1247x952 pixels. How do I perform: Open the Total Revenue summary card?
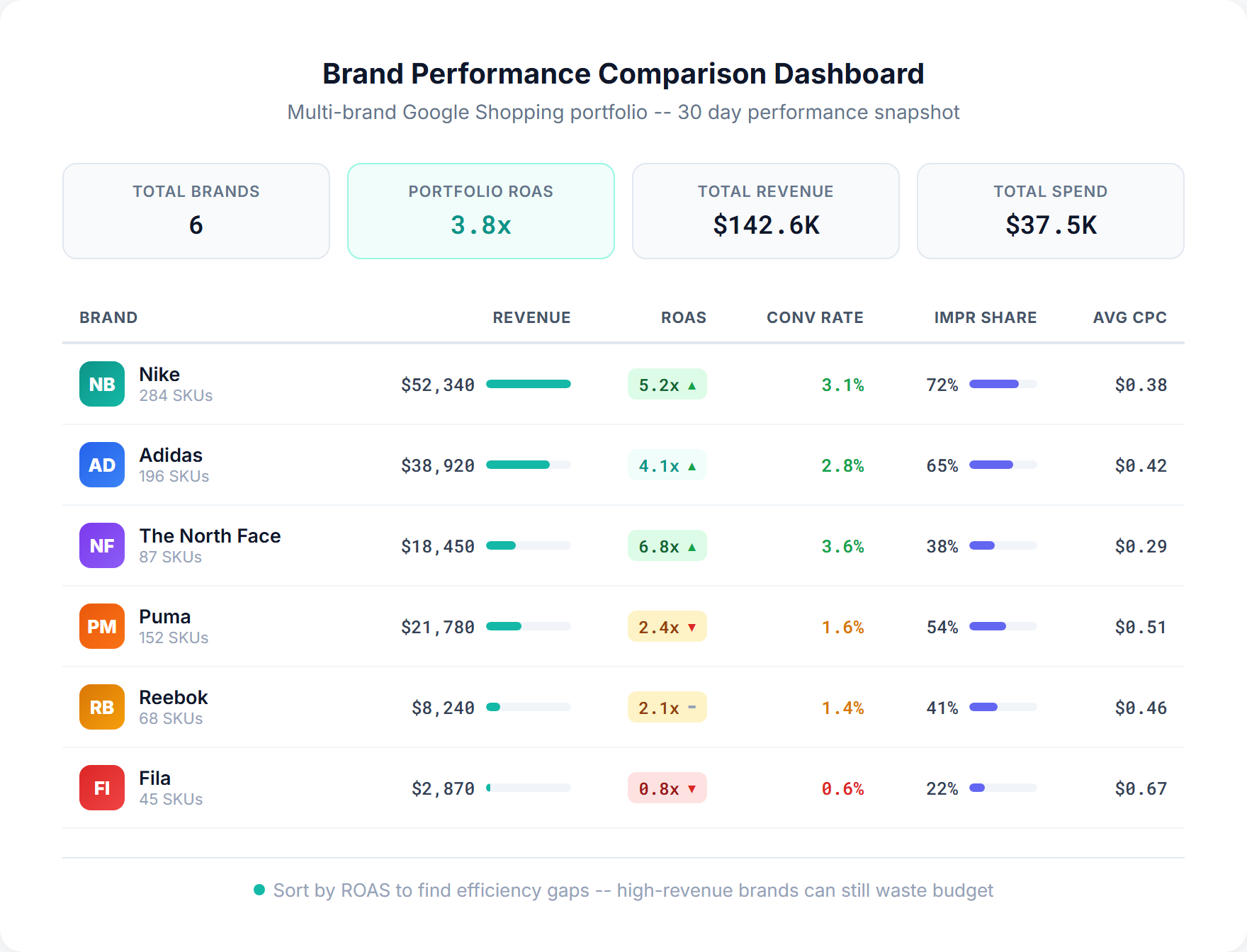(765, 210)
